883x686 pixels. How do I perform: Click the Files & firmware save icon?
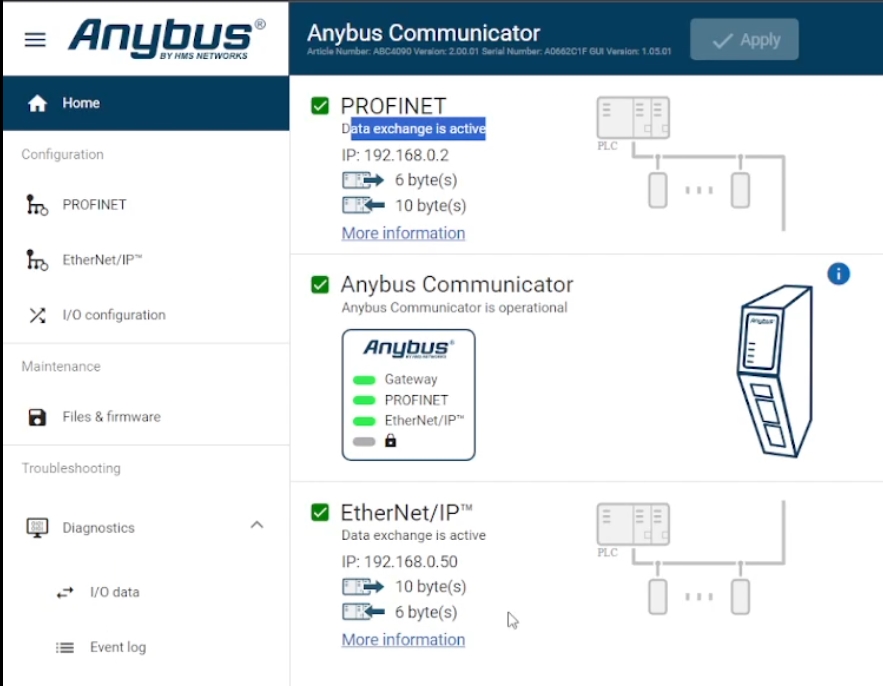click(37, 417)
